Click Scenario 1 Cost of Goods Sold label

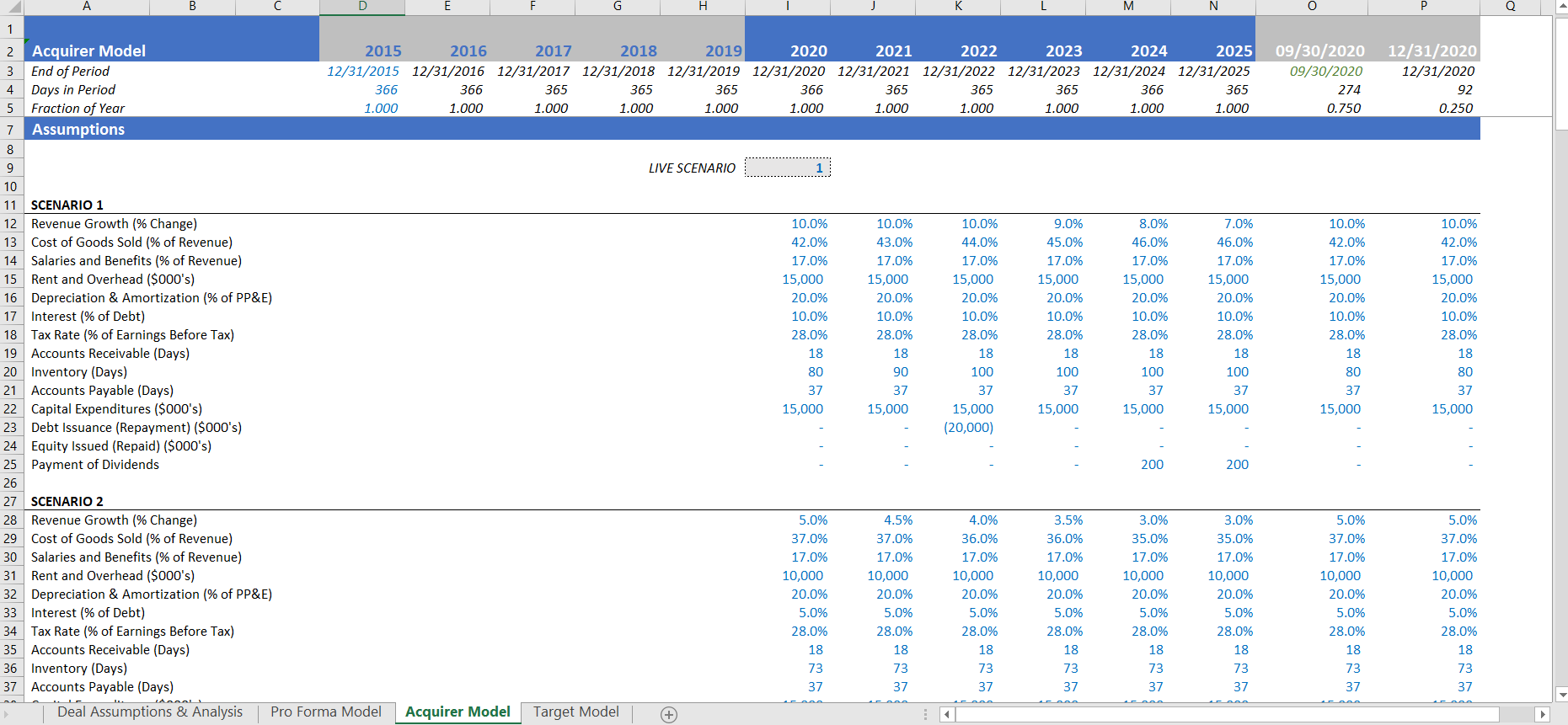[131, 243]
